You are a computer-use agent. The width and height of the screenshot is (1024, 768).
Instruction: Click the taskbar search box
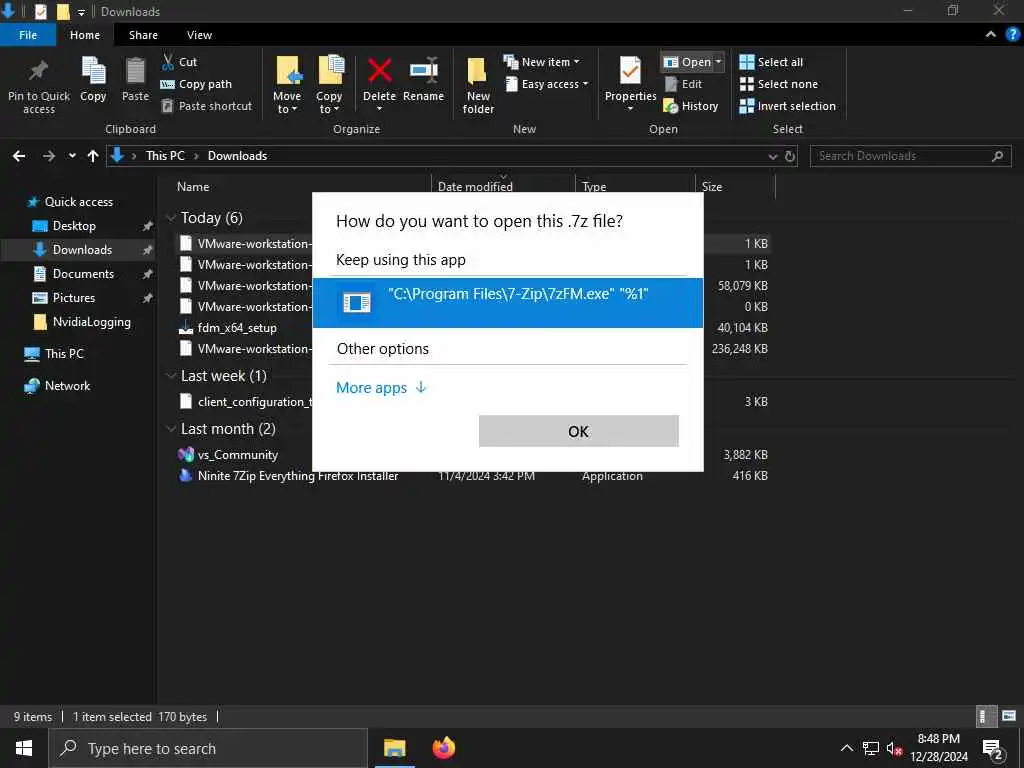coord(208,748)
